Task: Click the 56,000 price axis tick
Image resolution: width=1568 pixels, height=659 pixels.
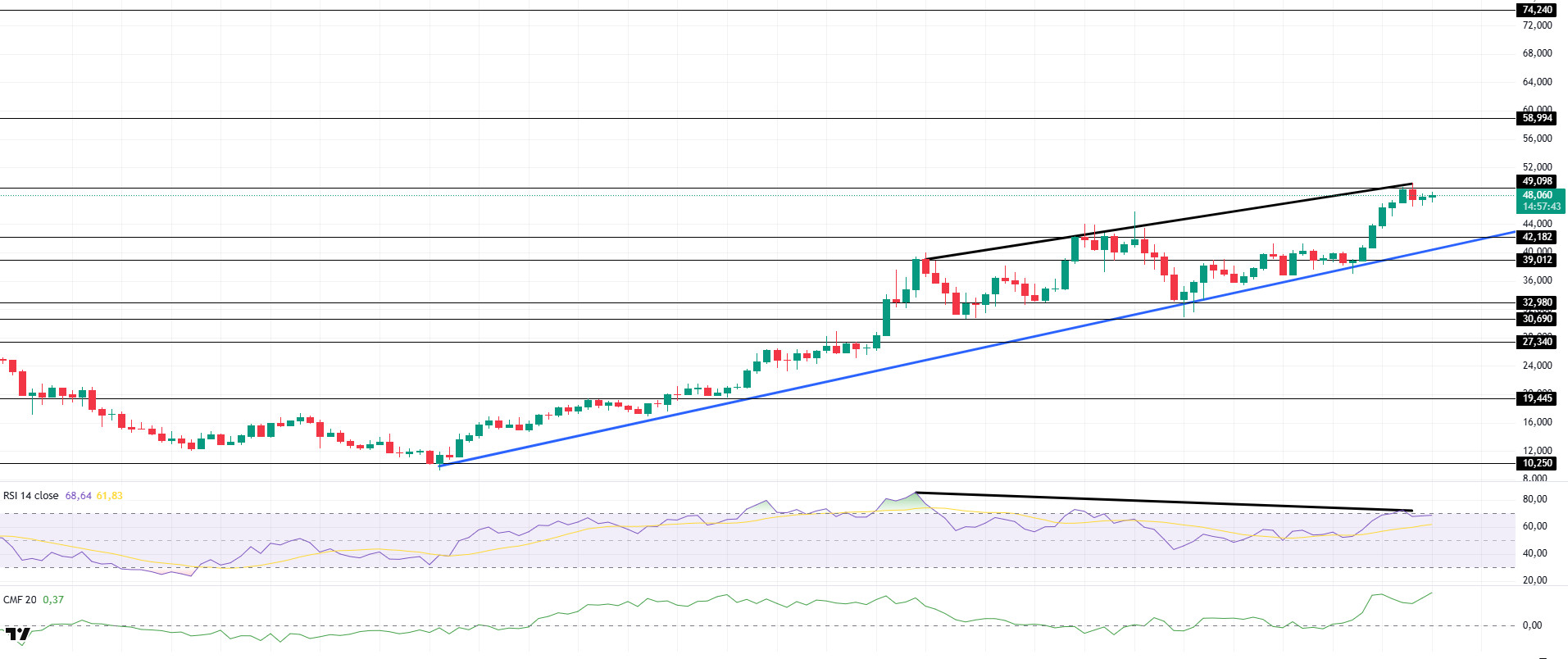Action: point(1537,139)
